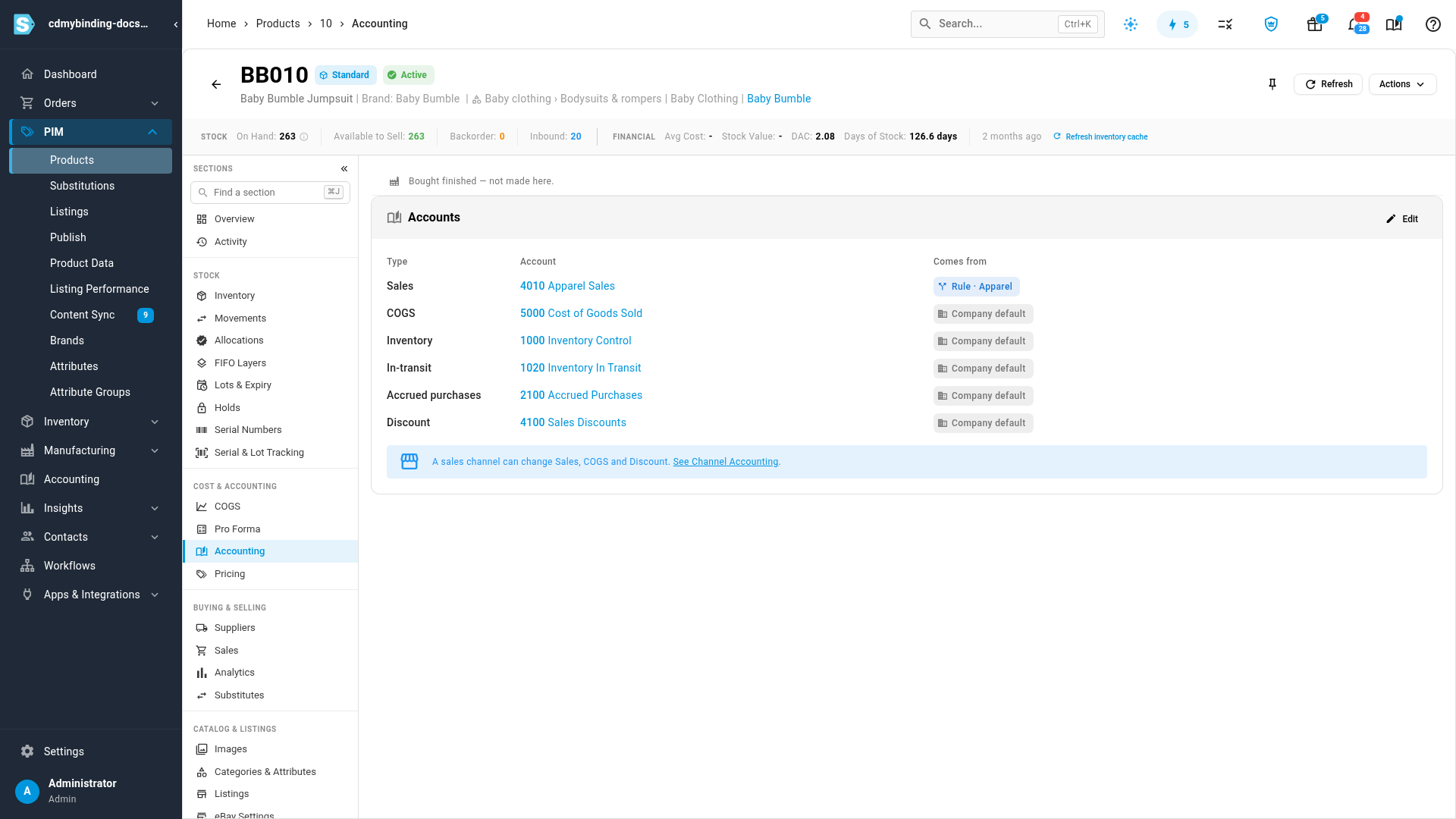Viewport: 1456px width, 819px height.
Task: Open the Serial & Lot Tracking section
Action: pos(270,453)
